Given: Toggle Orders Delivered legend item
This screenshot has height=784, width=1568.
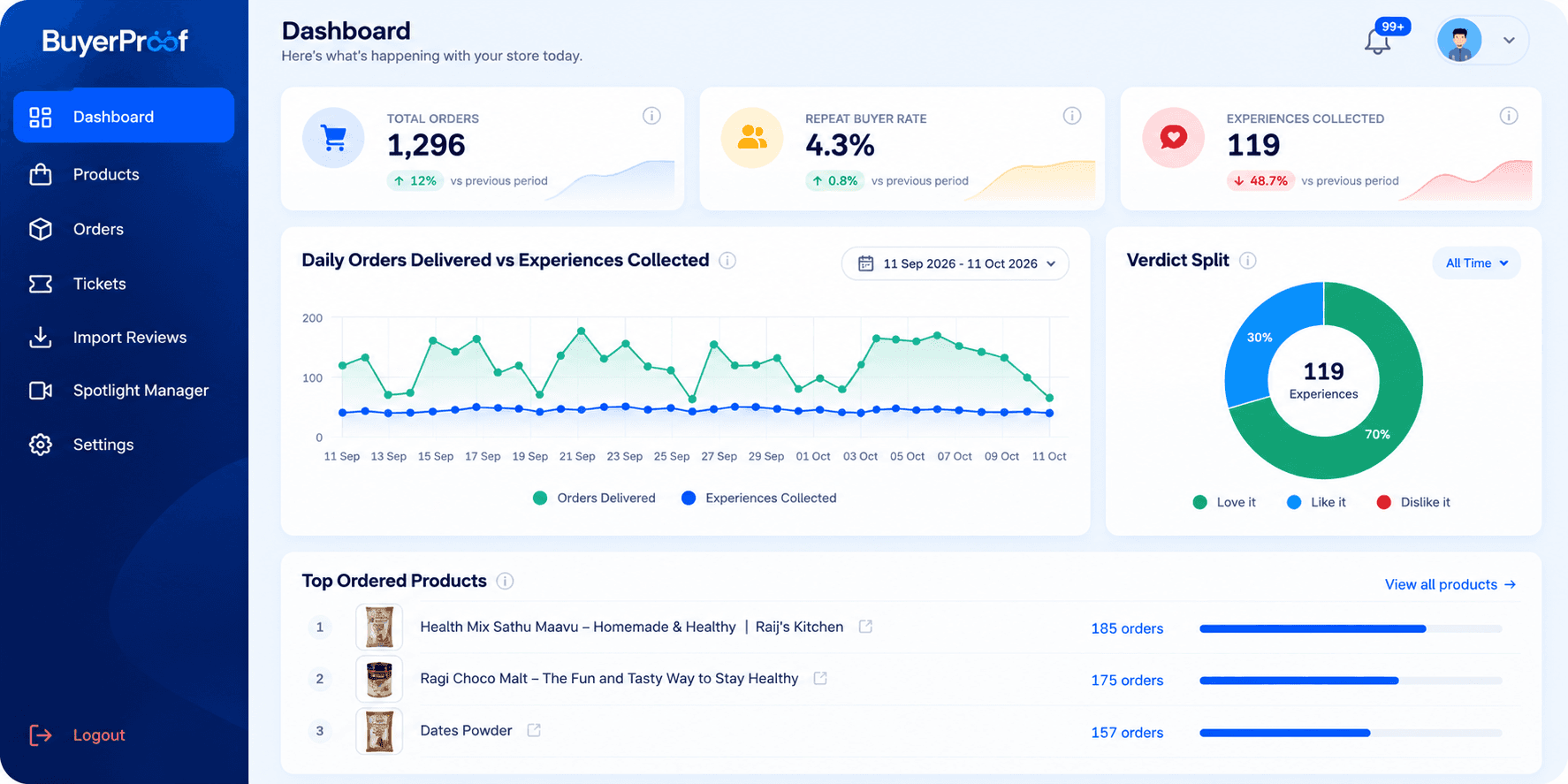Looking at the screenshot, I should (x=594, y=499).
